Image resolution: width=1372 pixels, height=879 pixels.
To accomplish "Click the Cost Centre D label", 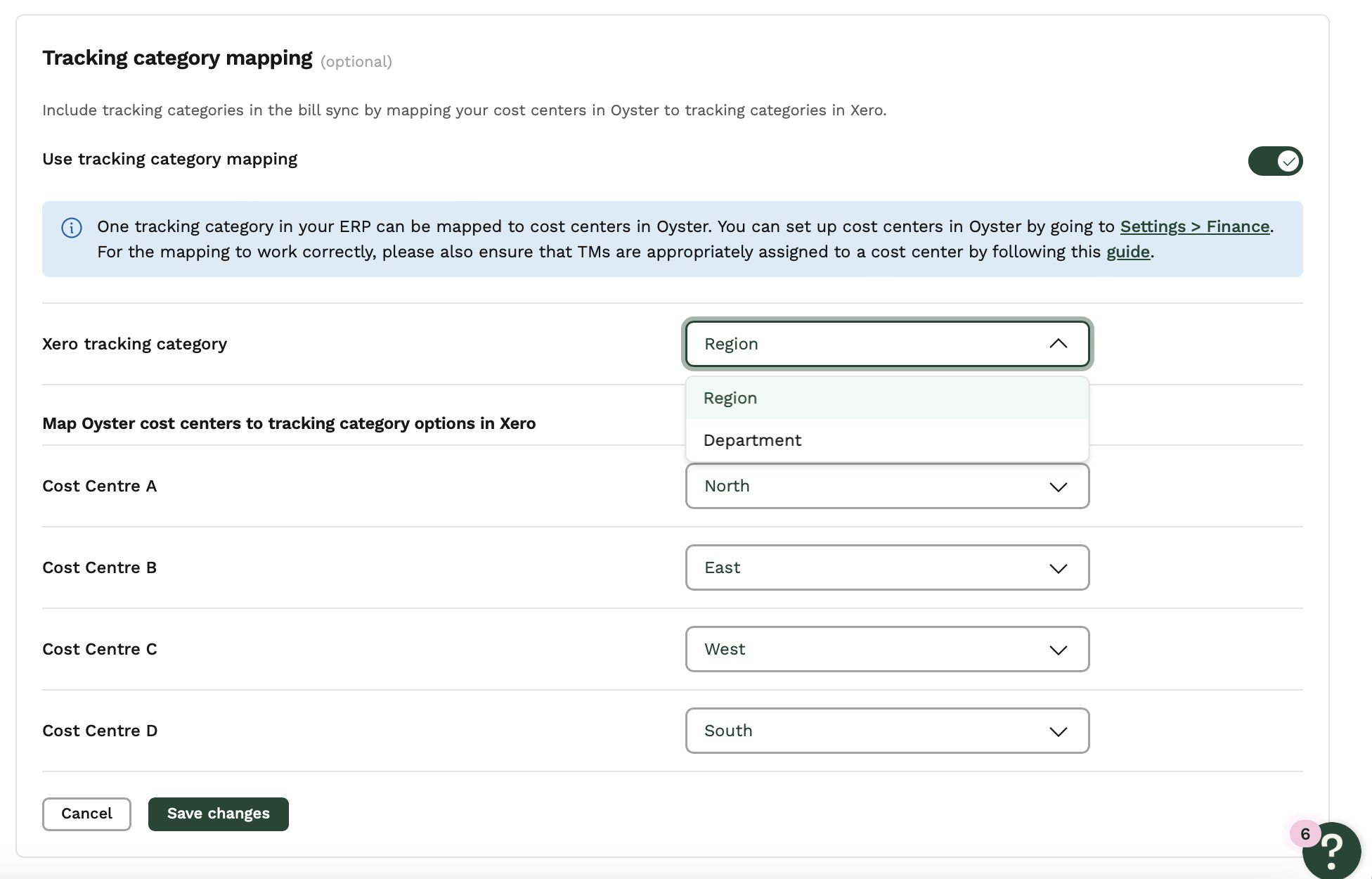I will (x=100, y=731).
